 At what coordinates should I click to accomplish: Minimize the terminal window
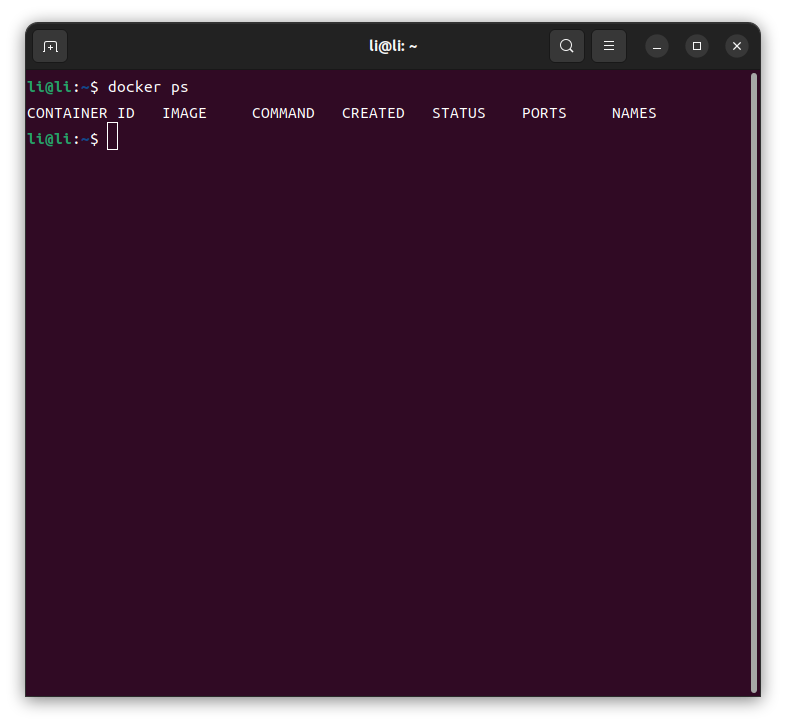coord(657,47)
